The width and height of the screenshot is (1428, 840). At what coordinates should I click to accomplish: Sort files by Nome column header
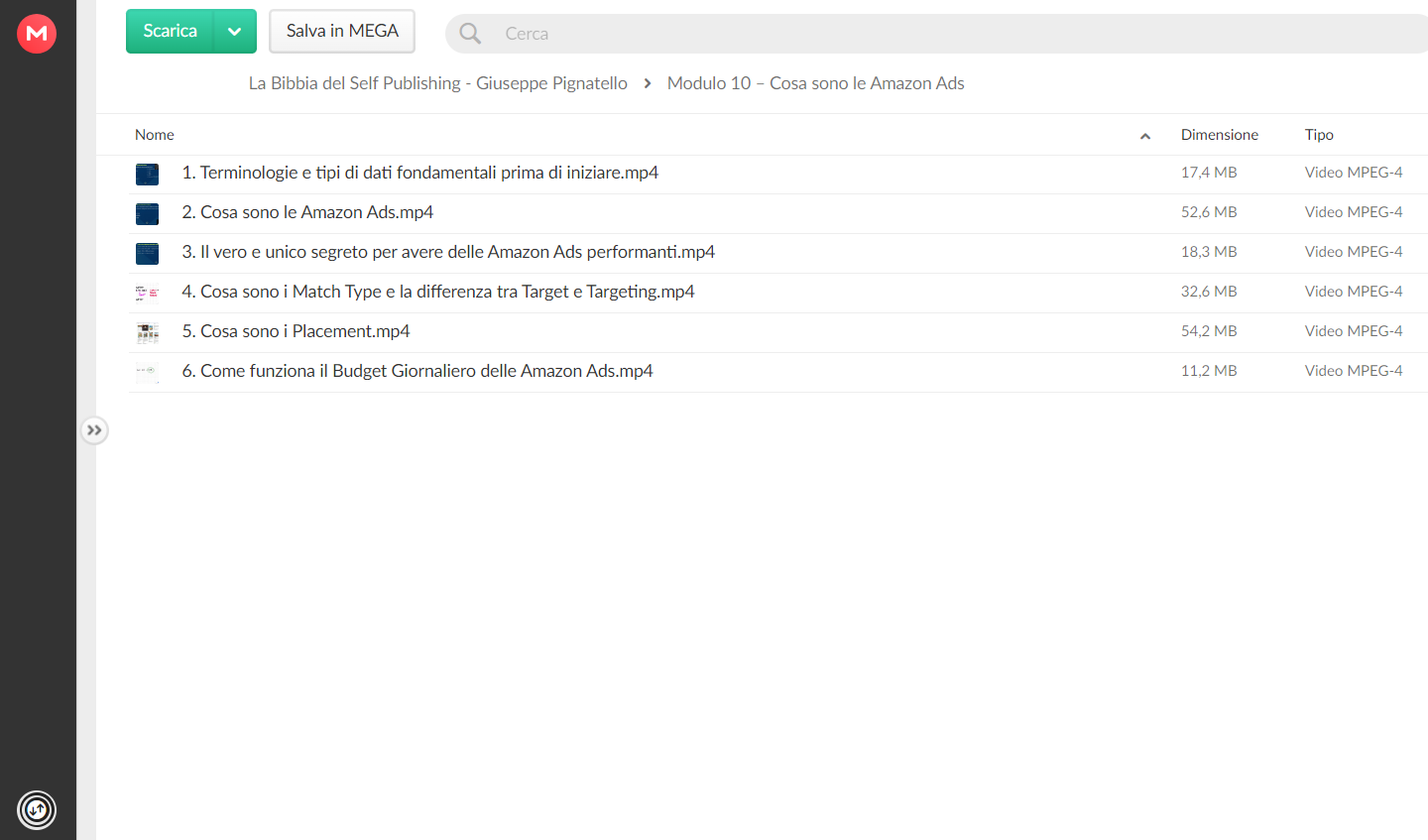coord(155,135)
